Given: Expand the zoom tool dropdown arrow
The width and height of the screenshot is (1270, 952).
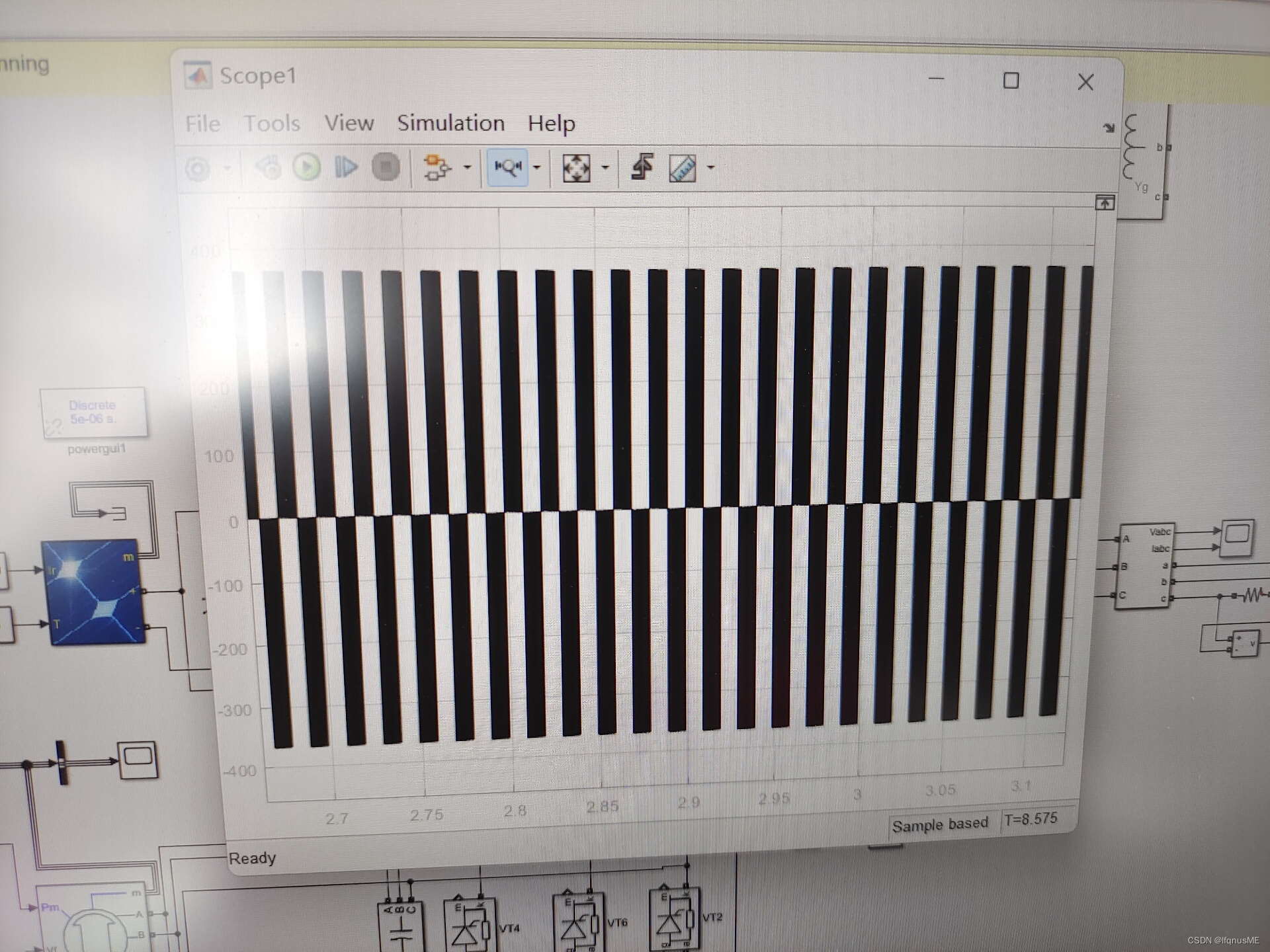Looking at the screenshot, I should point(536,167).
